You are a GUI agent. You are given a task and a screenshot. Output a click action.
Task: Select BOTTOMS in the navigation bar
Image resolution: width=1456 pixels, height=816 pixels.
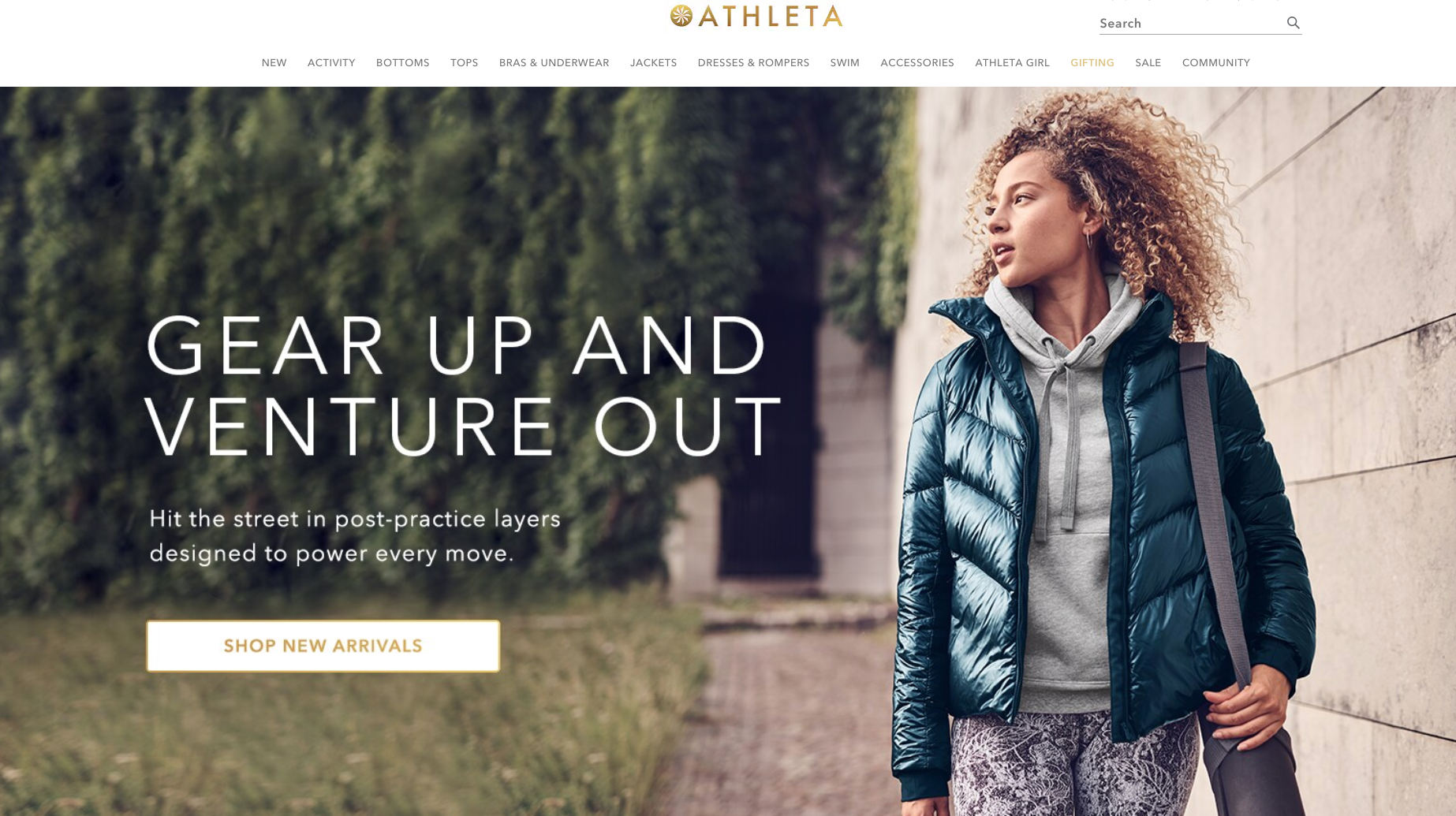(402, 63)
